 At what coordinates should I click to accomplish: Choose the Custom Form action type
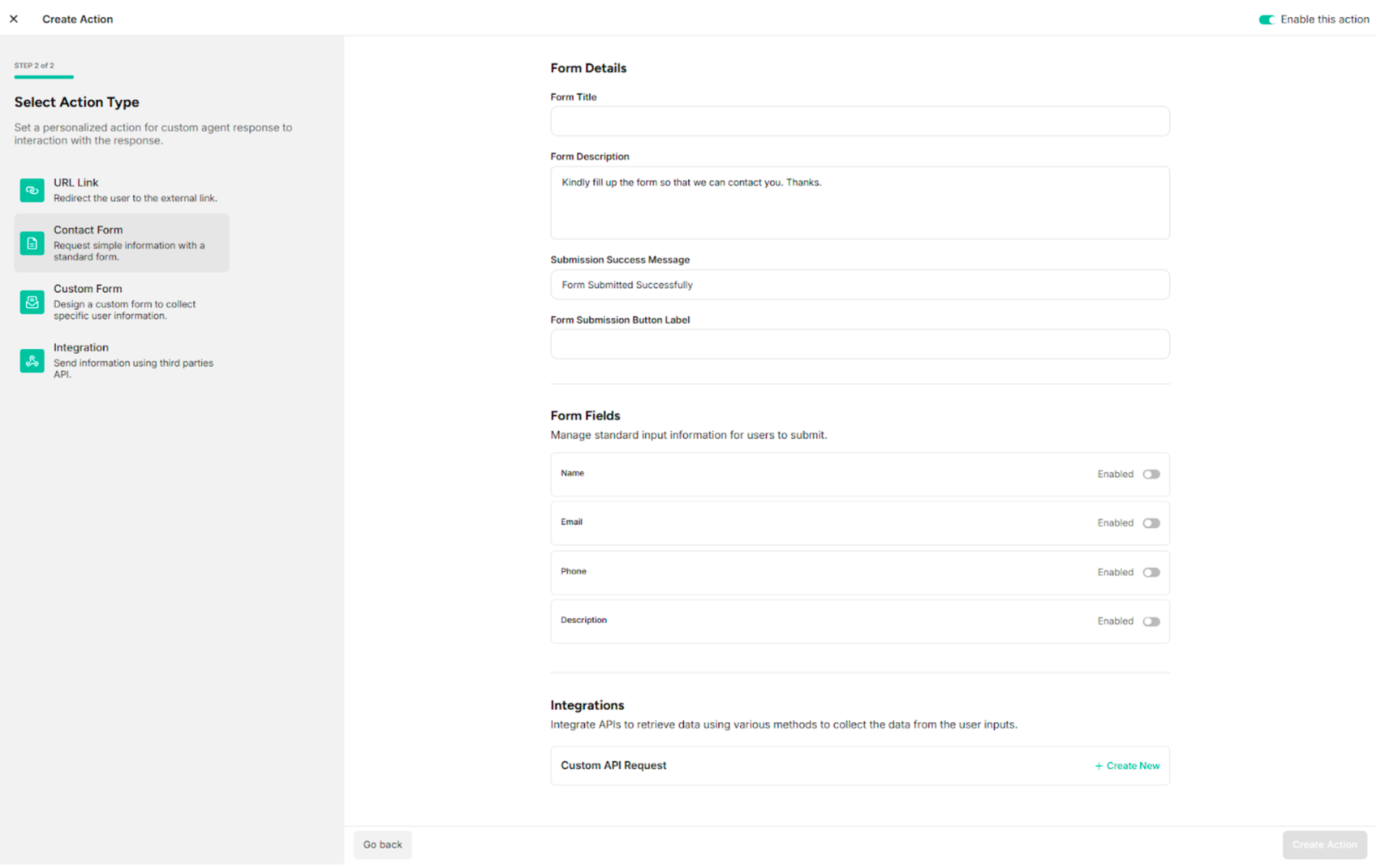click(x=122, y=302)
